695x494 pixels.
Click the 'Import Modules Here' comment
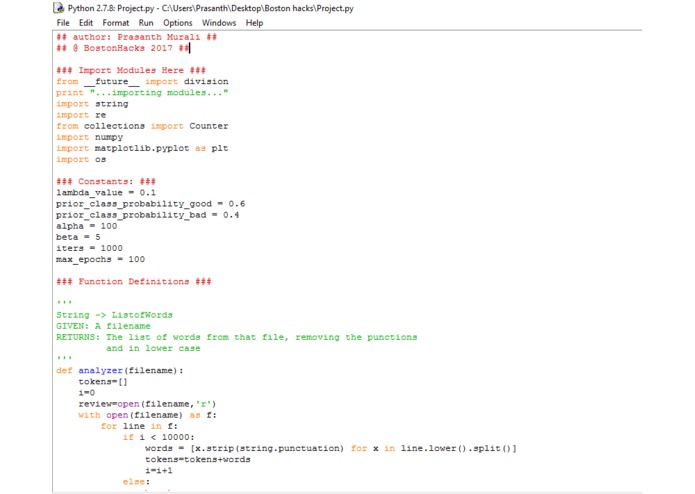click(x=131, y=70)
